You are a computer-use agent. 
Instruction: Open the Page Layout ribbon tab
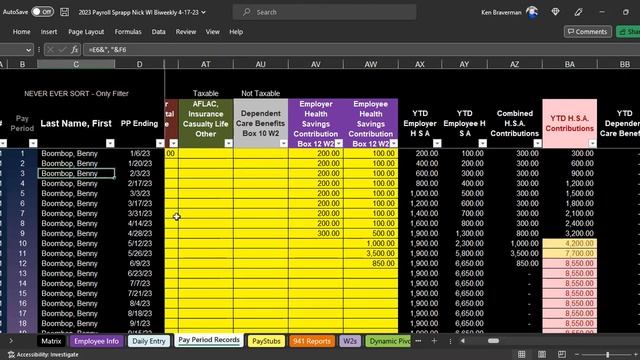pos(86,32)
